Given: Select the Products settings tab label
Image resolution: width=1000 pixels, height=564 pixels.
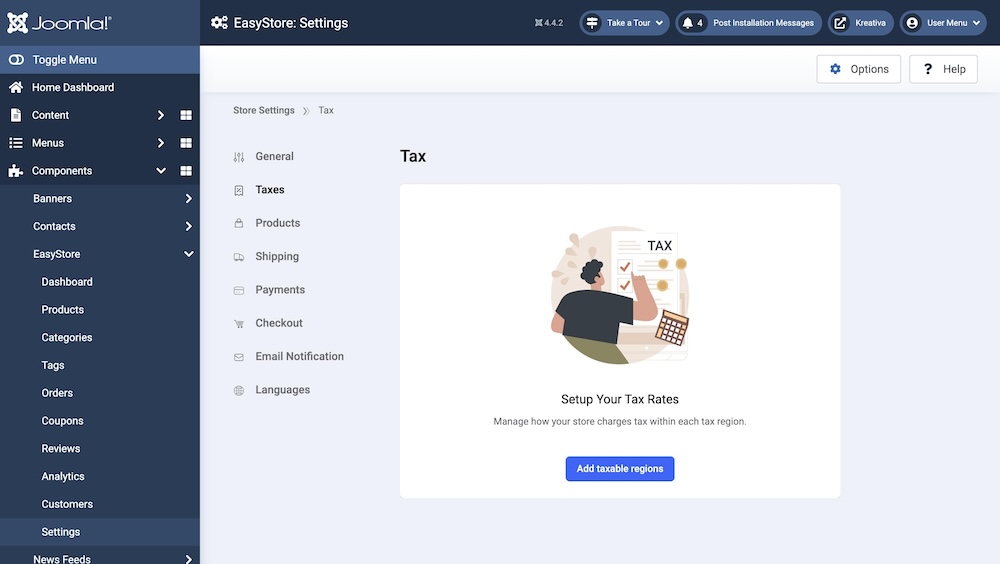Looking at the screenshot, I should 277,223.
